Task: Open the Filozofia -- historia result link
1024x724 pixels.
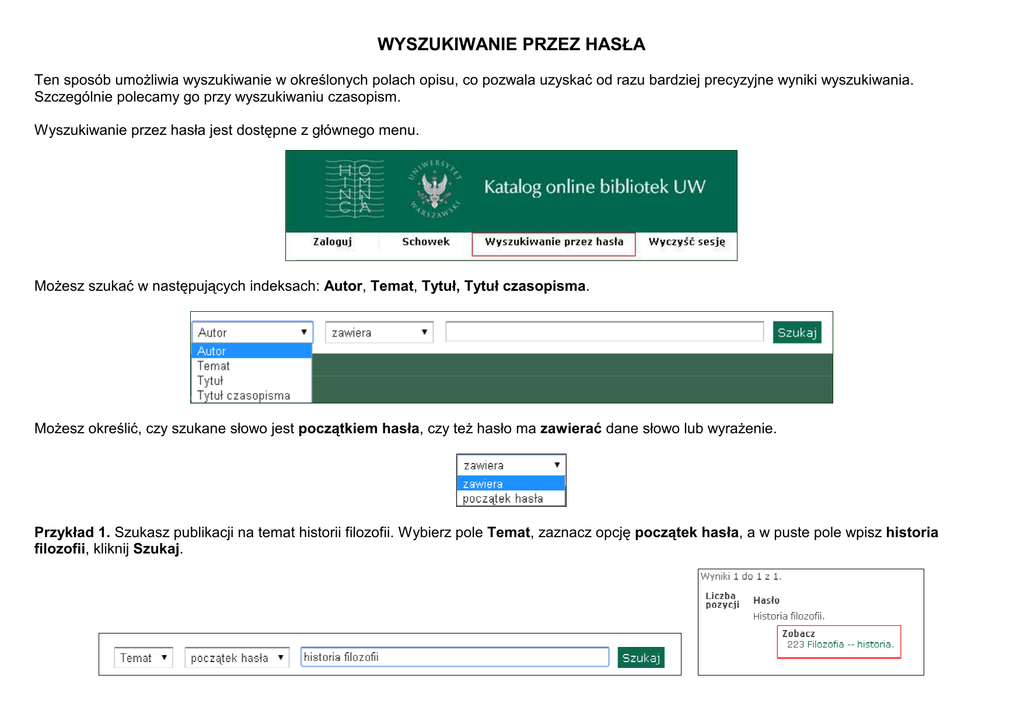Action: (x=840, y=645)
